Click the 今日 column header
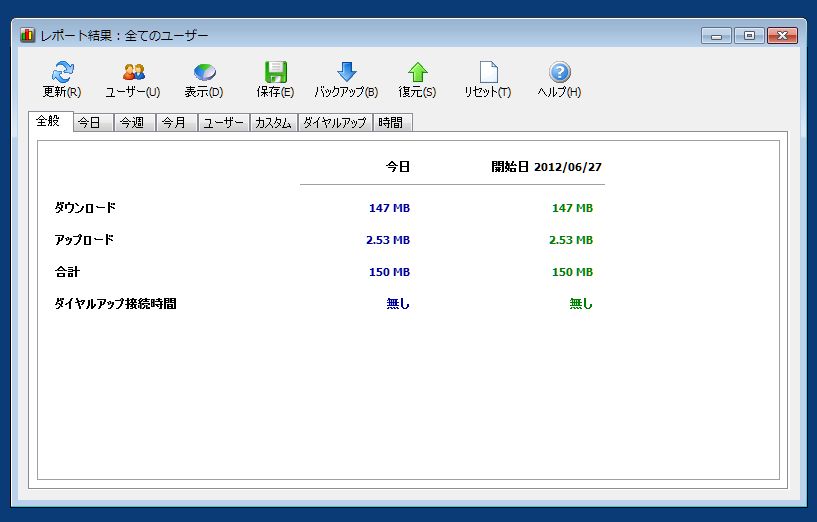This screenshot has height=522, width=817. [x=398, y=167]
